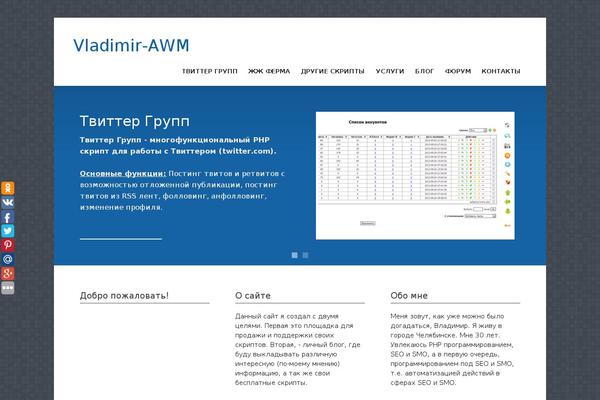Share via Mail.ru @ icon

(x=8, y=259)
